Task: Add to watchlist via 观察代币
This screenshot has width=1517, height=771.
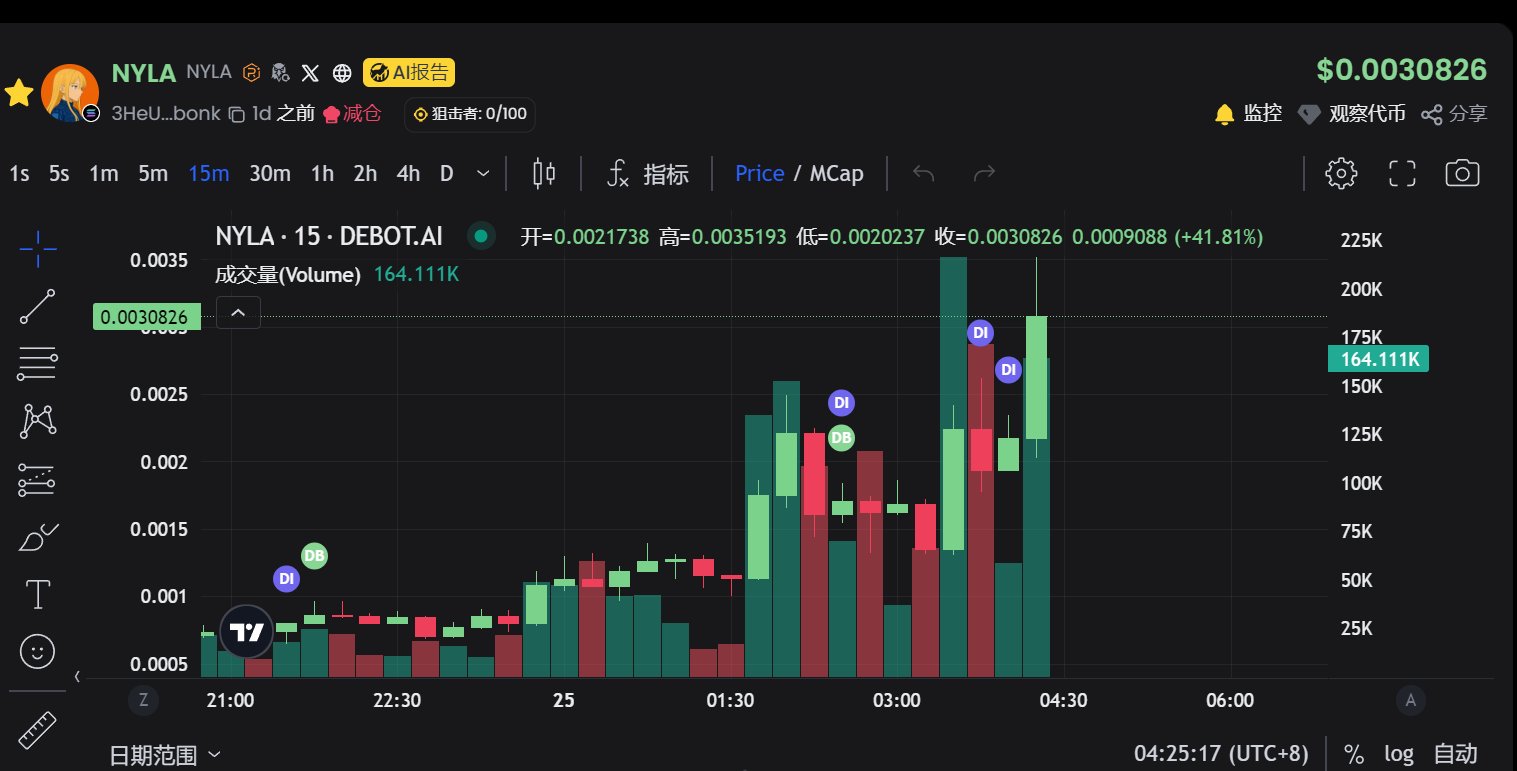Action: click(x=1351, y=114)
